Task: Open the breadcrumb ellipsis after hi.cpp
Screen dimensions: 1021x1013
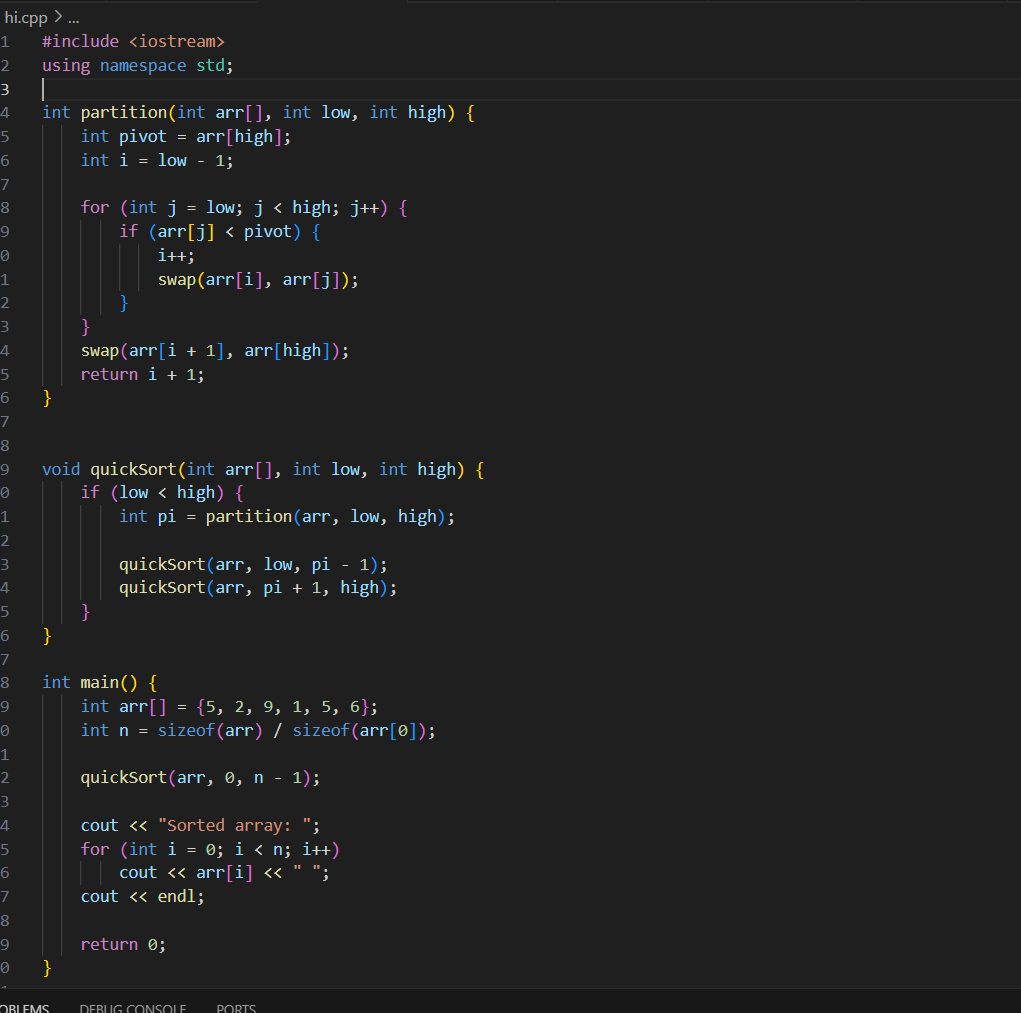Action: pyautogui.click(x=74, y=18)
